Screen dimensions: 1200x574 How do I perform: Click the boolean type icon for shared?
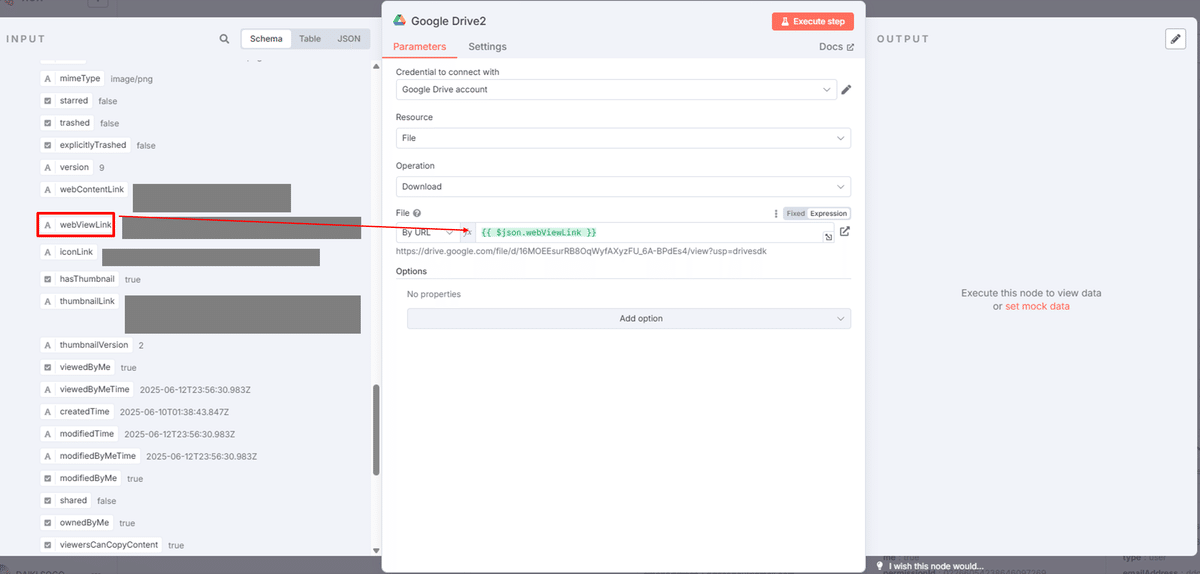[47, 500]
